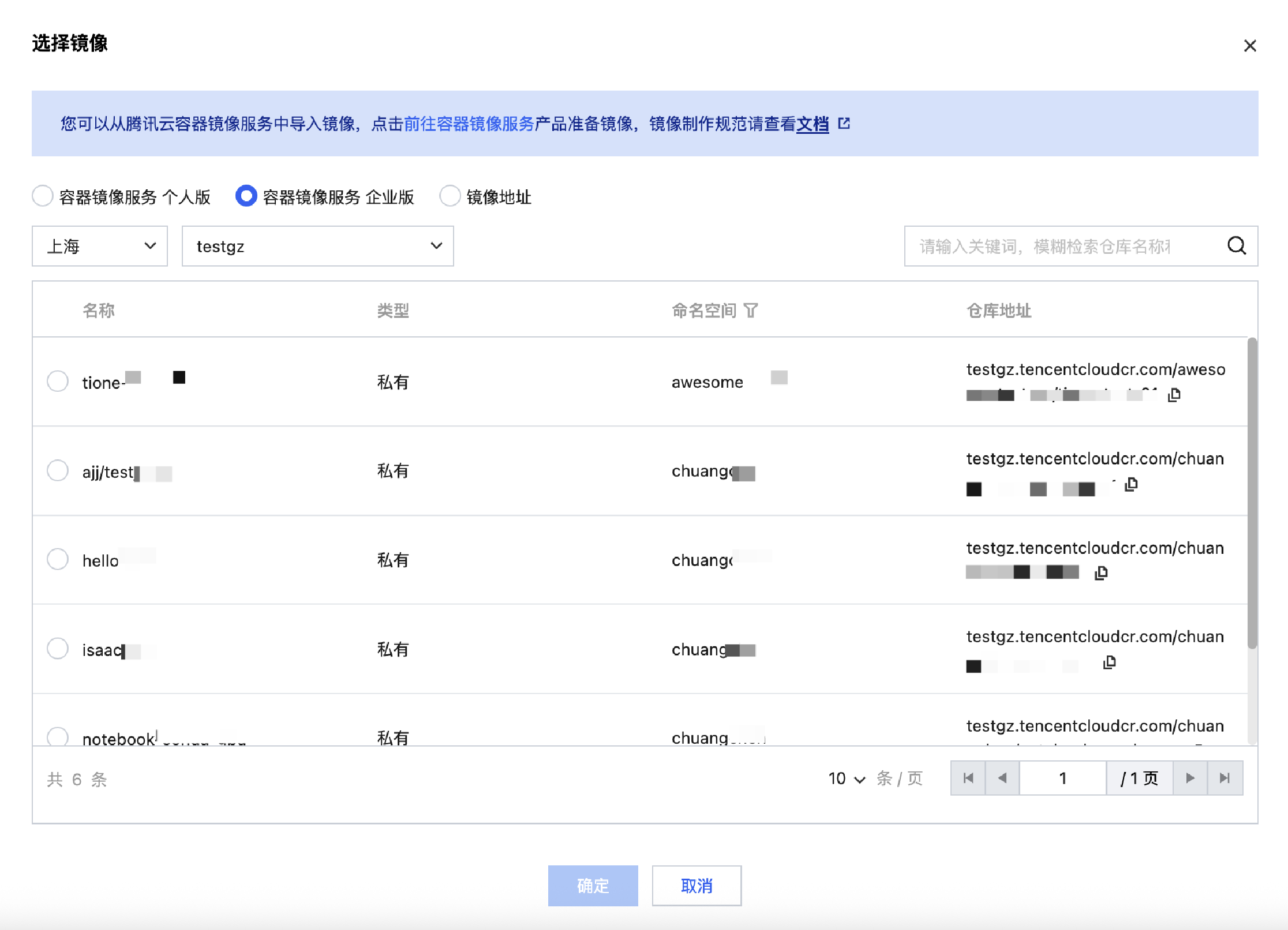Select the hello image row radio
Screen dimensions: 1288x930
(58, 559)
